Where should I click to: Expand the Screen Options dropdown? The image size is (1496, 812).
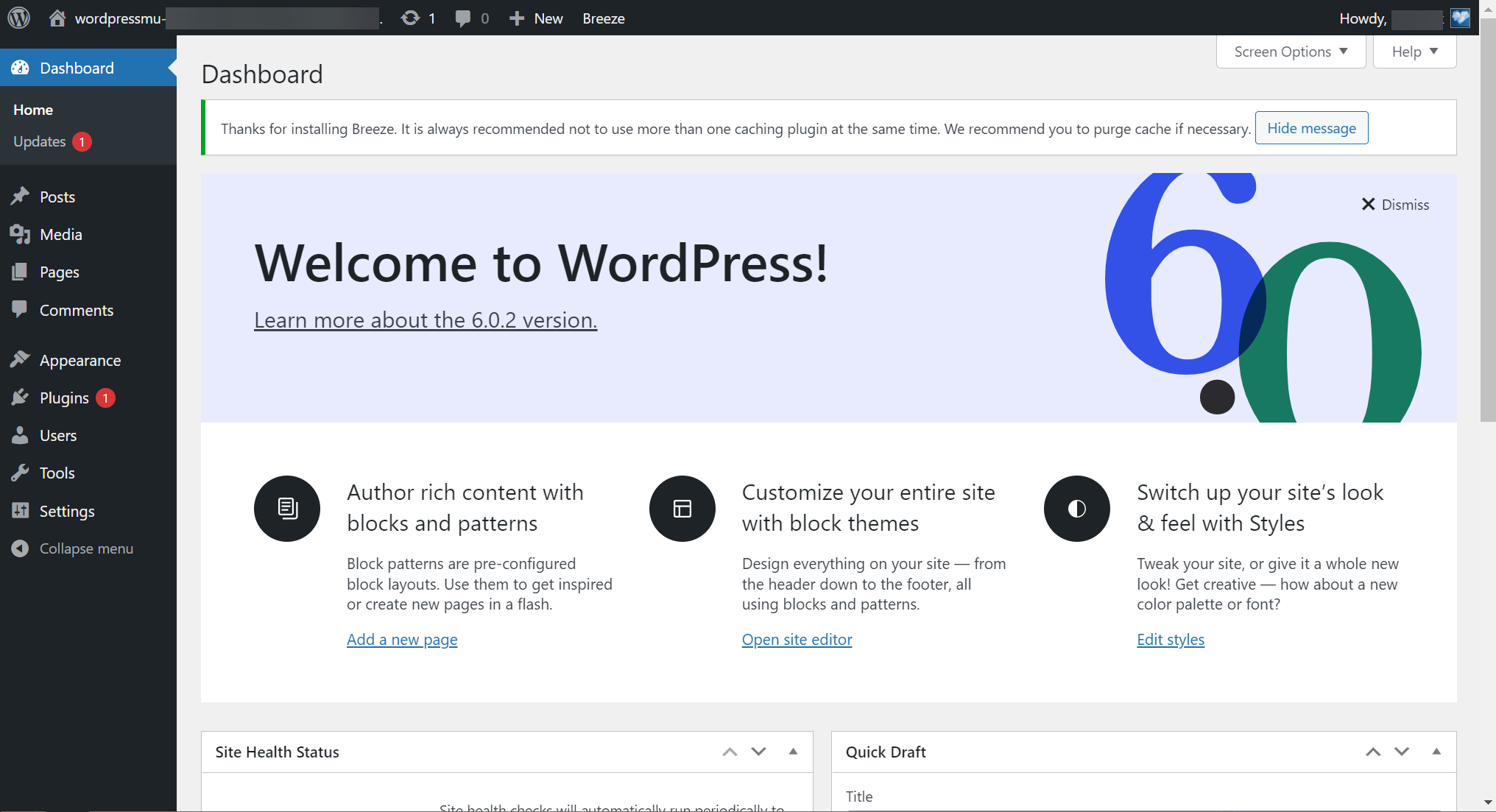coord(1291,52)
